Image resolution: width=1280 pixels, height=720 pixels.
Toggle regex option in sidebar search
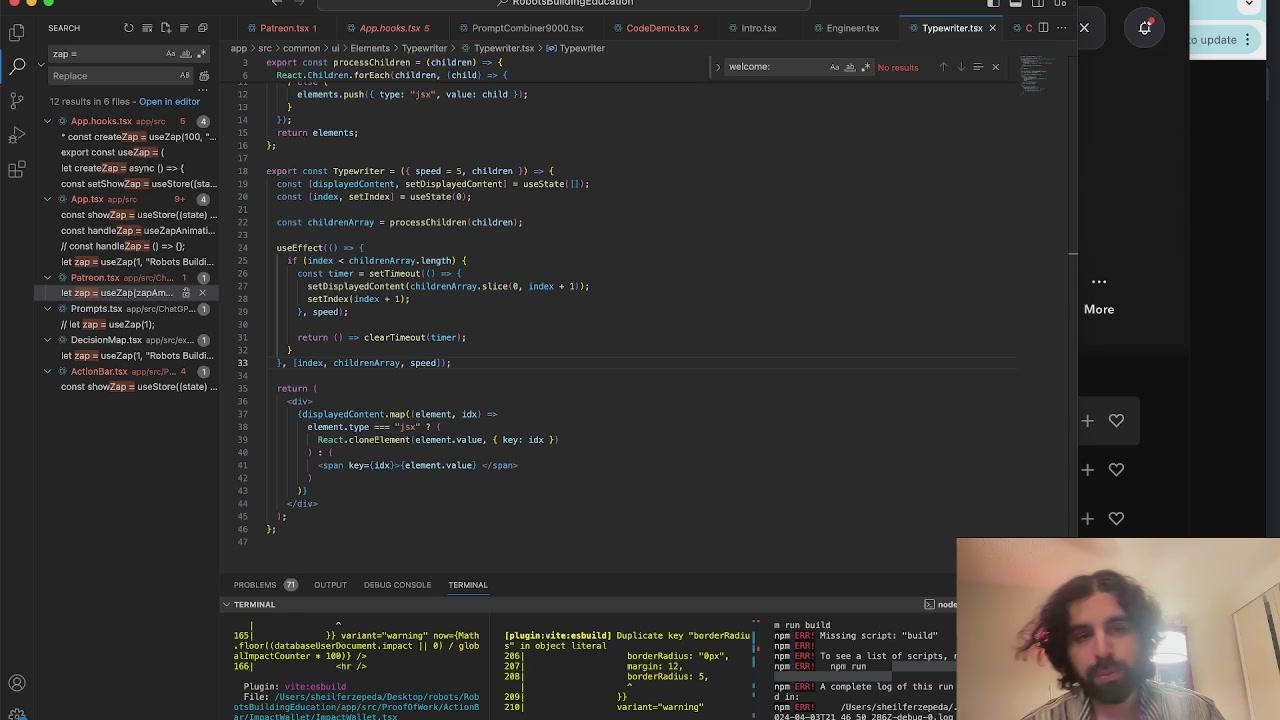[200, 54]
